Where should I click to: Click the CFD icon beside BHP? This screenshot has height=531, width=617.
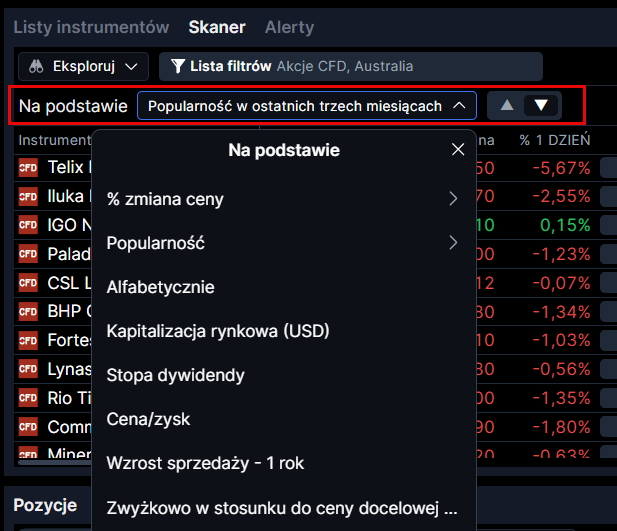(28, 311)
